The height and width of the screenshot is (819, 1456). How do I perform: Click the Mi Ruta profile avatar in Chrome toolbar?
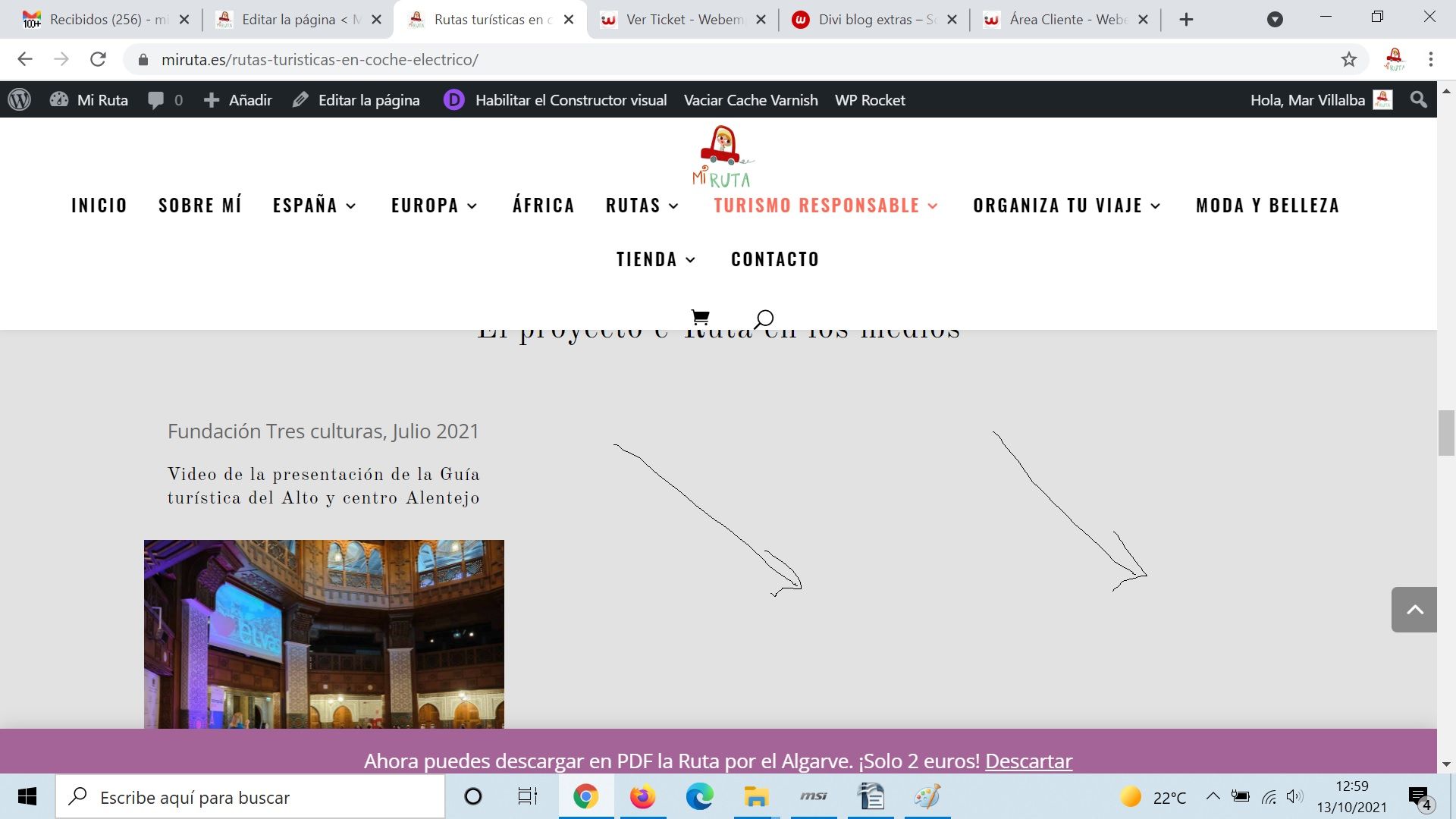[1395, 59]
